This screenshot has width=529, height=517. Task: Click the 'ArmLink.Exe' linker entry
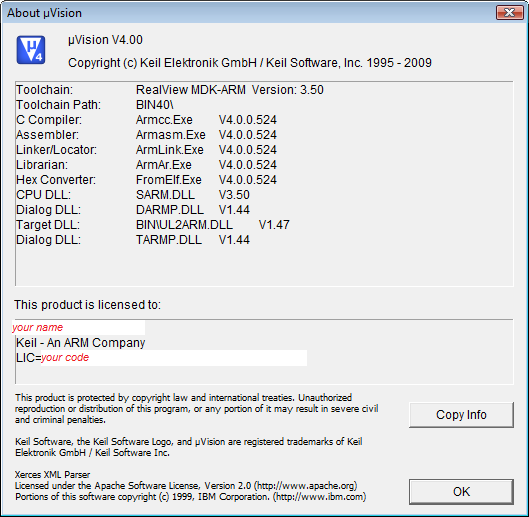coord(170,149)
